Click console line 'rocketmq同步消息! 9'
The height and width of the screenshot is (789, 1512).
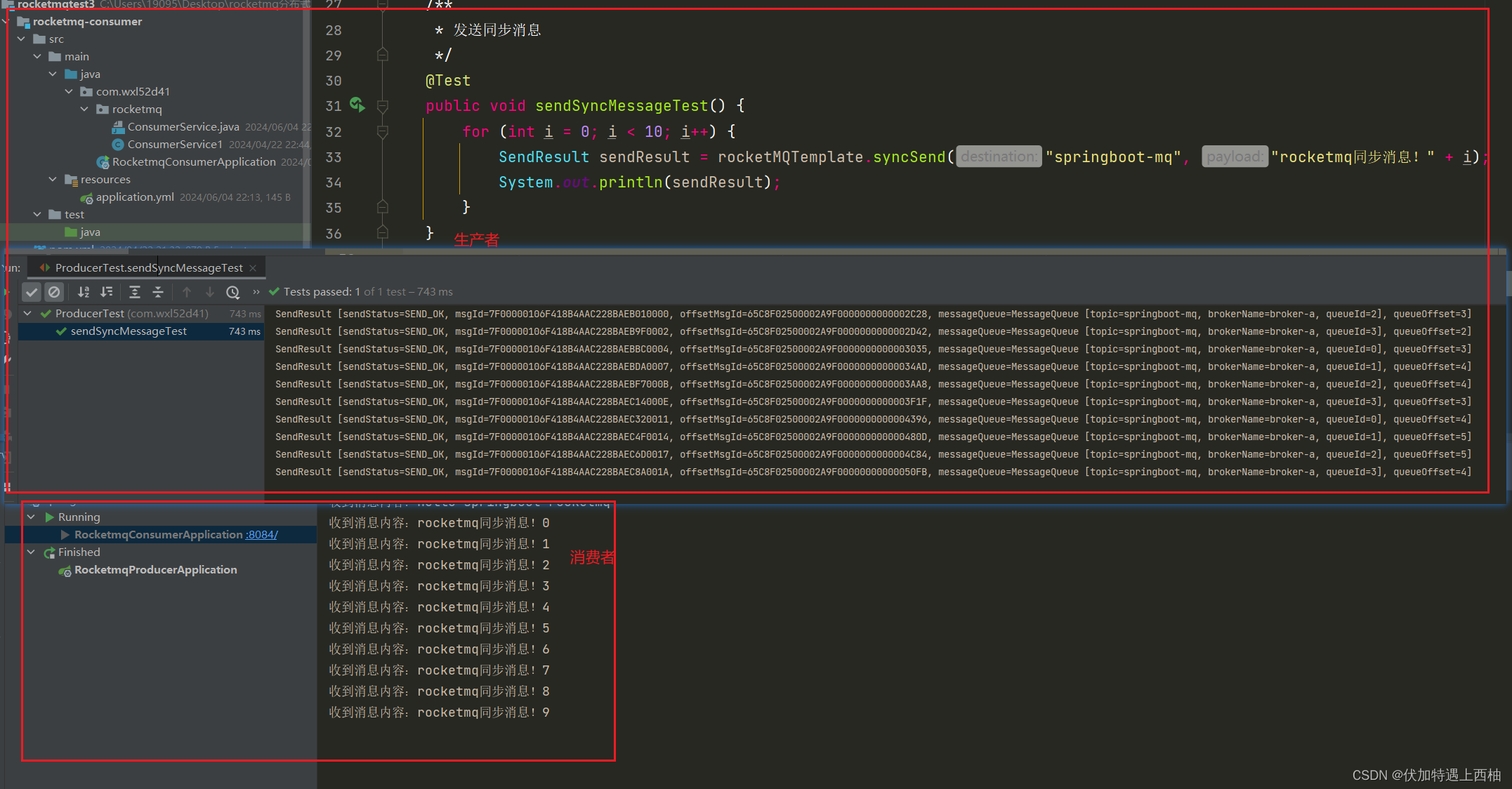coord(440,712)
